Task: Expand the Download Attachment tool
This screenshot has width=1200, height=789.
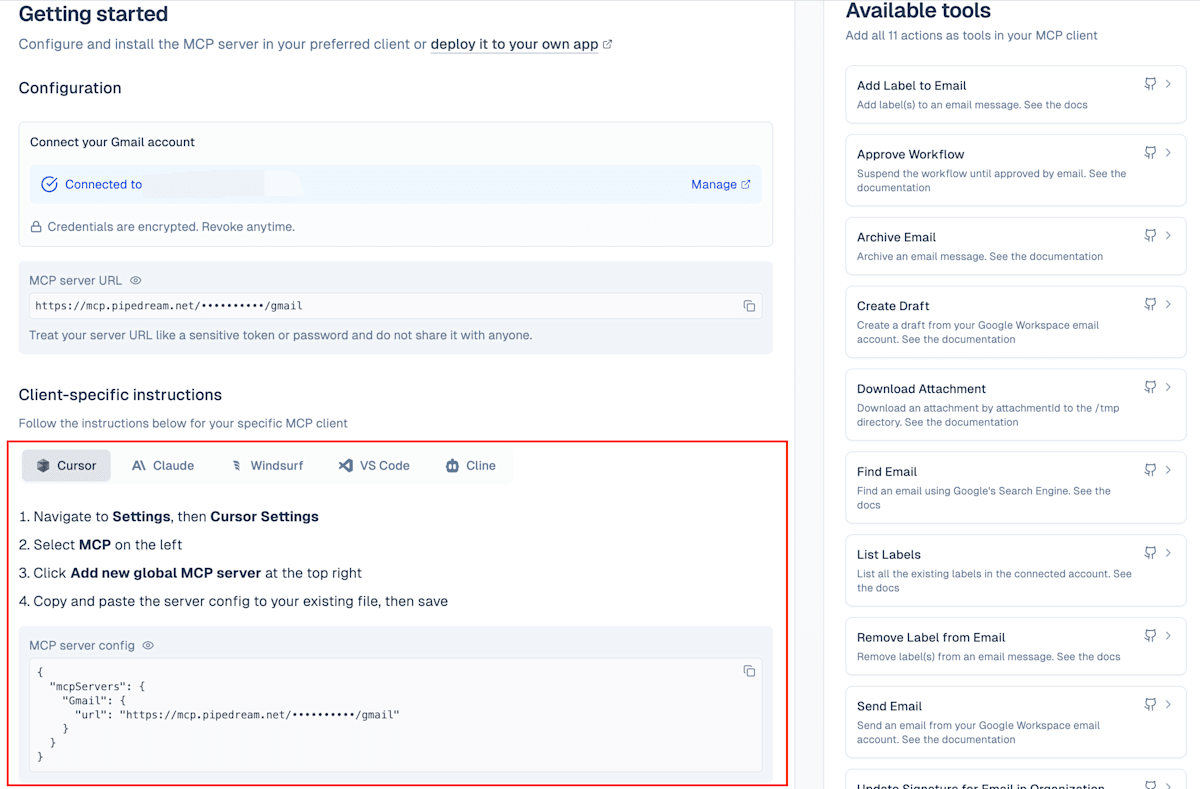Action: (1168, 387)
